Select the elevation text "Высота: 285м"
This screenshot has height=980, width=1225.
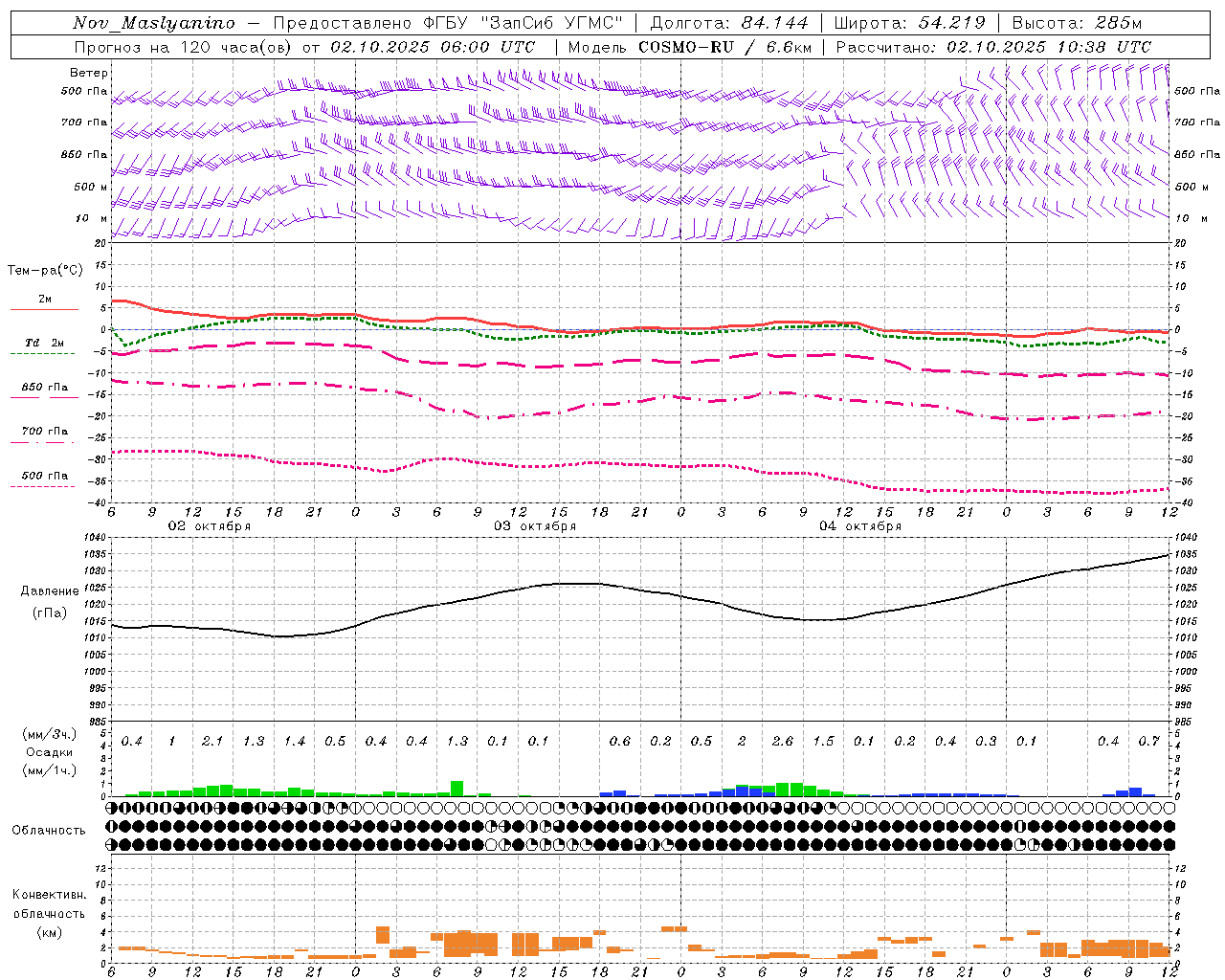[x=1077, y=23]
